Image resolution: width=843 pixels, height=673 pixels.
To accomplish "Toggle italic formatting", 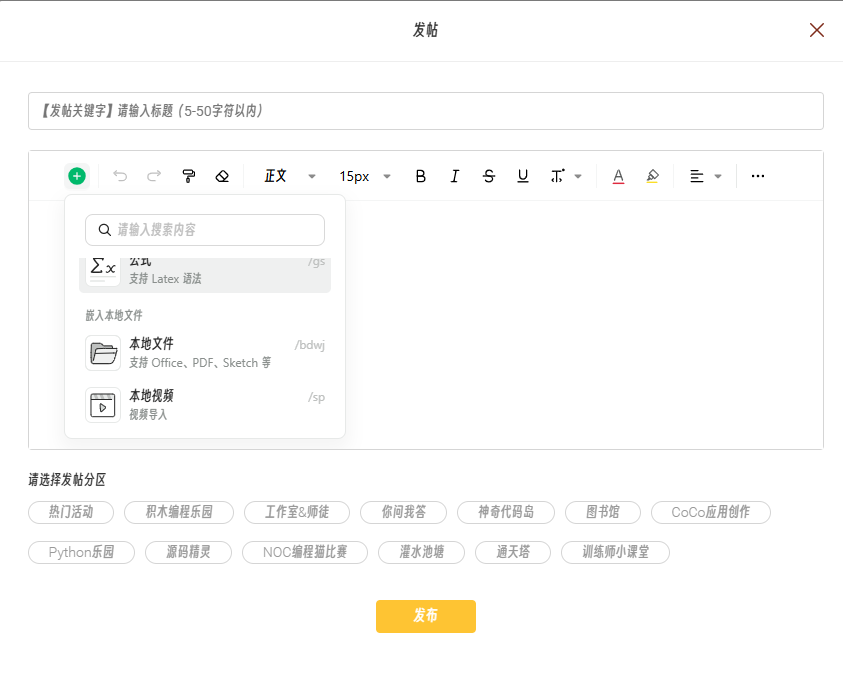I will 455,176.
